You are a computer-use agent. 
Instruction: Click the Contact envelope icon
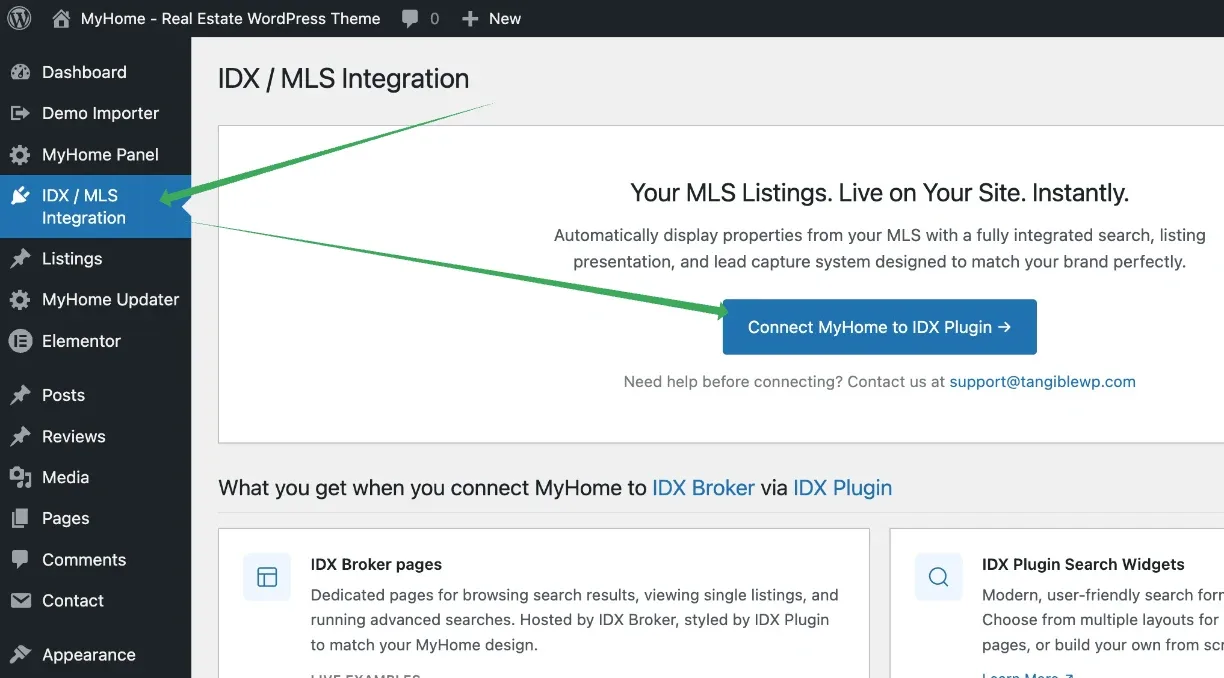20,601
